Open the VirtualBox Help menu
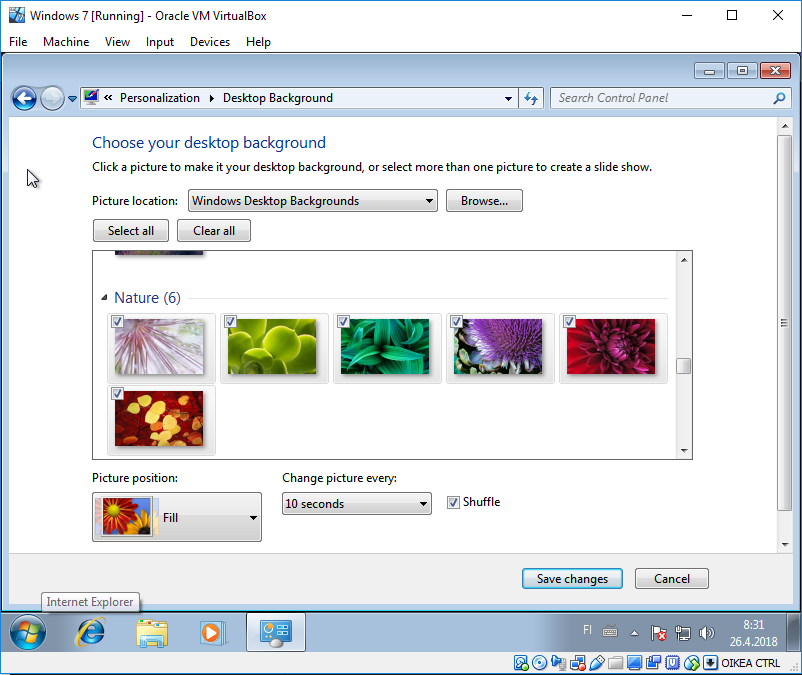The width and height of the screenshot is (802, 675). pyautogui.click(x=258, y=42)
